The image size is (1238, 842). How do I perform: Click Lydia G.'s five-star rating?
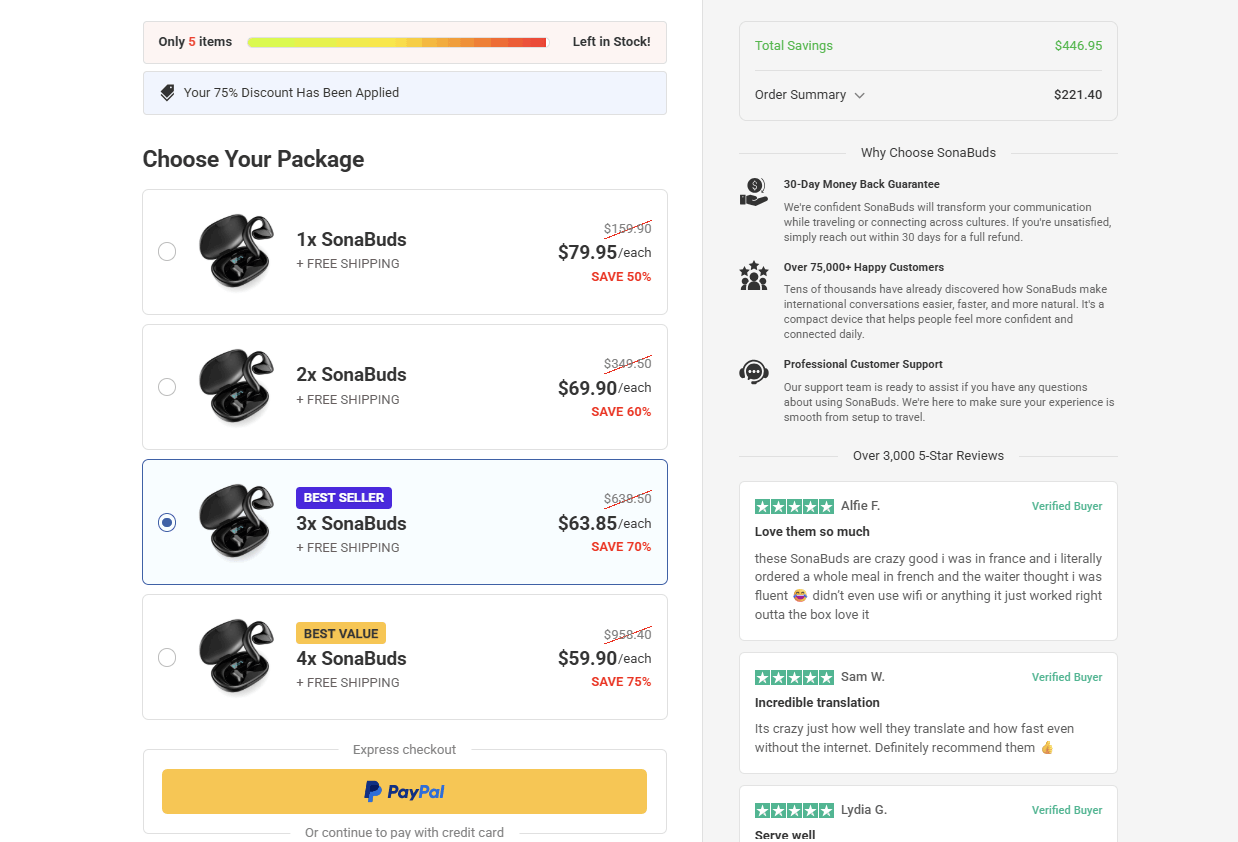[794, 811]
